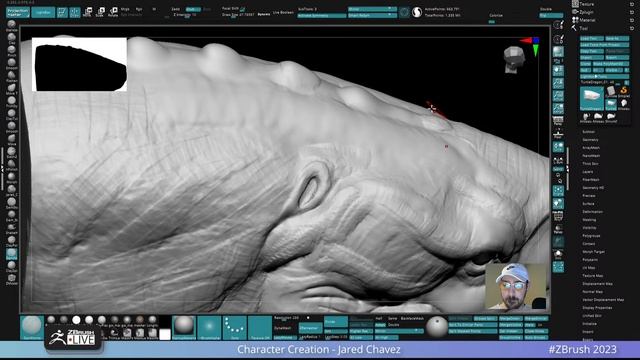The width and height of the screenshot is (640, 360).
Task: Click the Frame mesh icon
Action: 558,191
